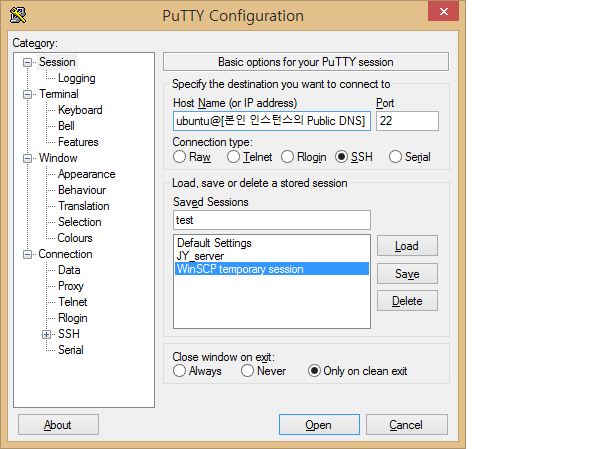This screenshot has height=449, width=614.
Task: Open the Rlogin category in the tree
Action: (x=72, y=318)
